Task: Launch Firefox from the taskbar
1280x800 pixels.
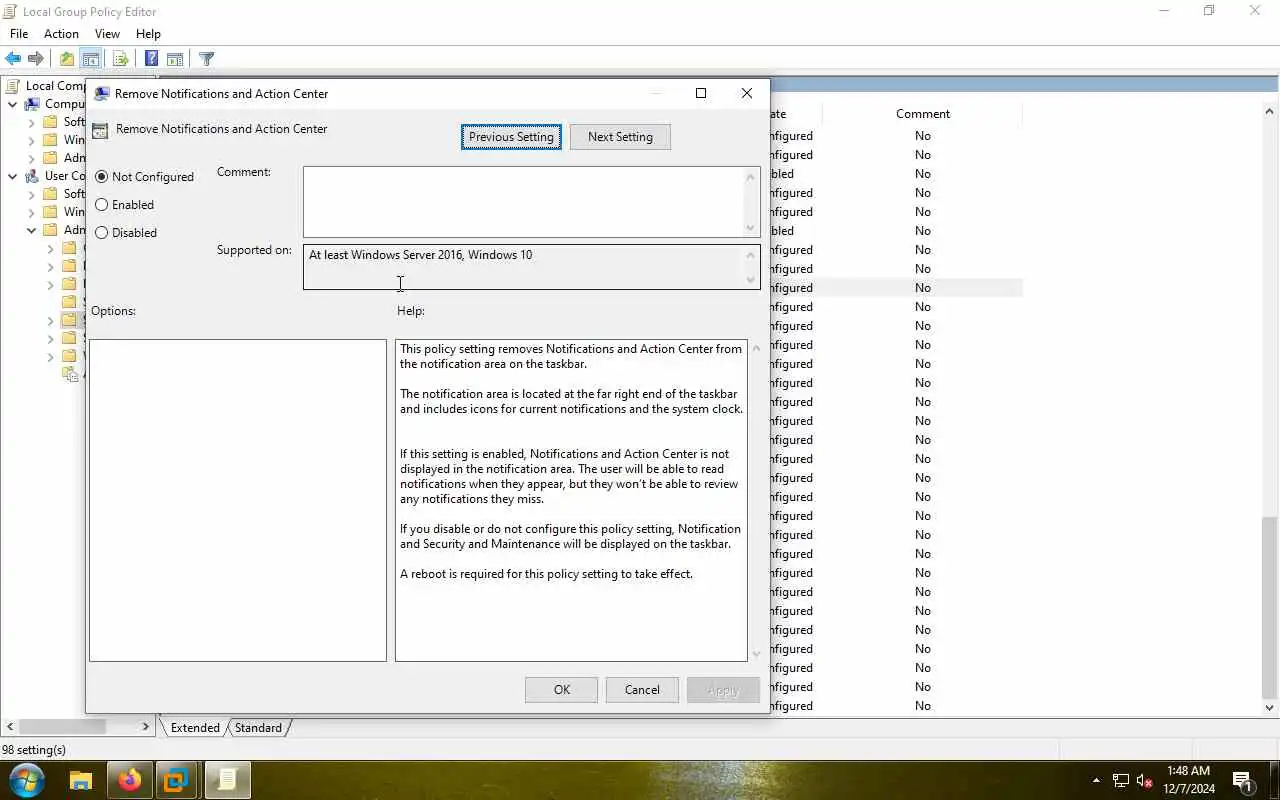Action: click(130, 780)
